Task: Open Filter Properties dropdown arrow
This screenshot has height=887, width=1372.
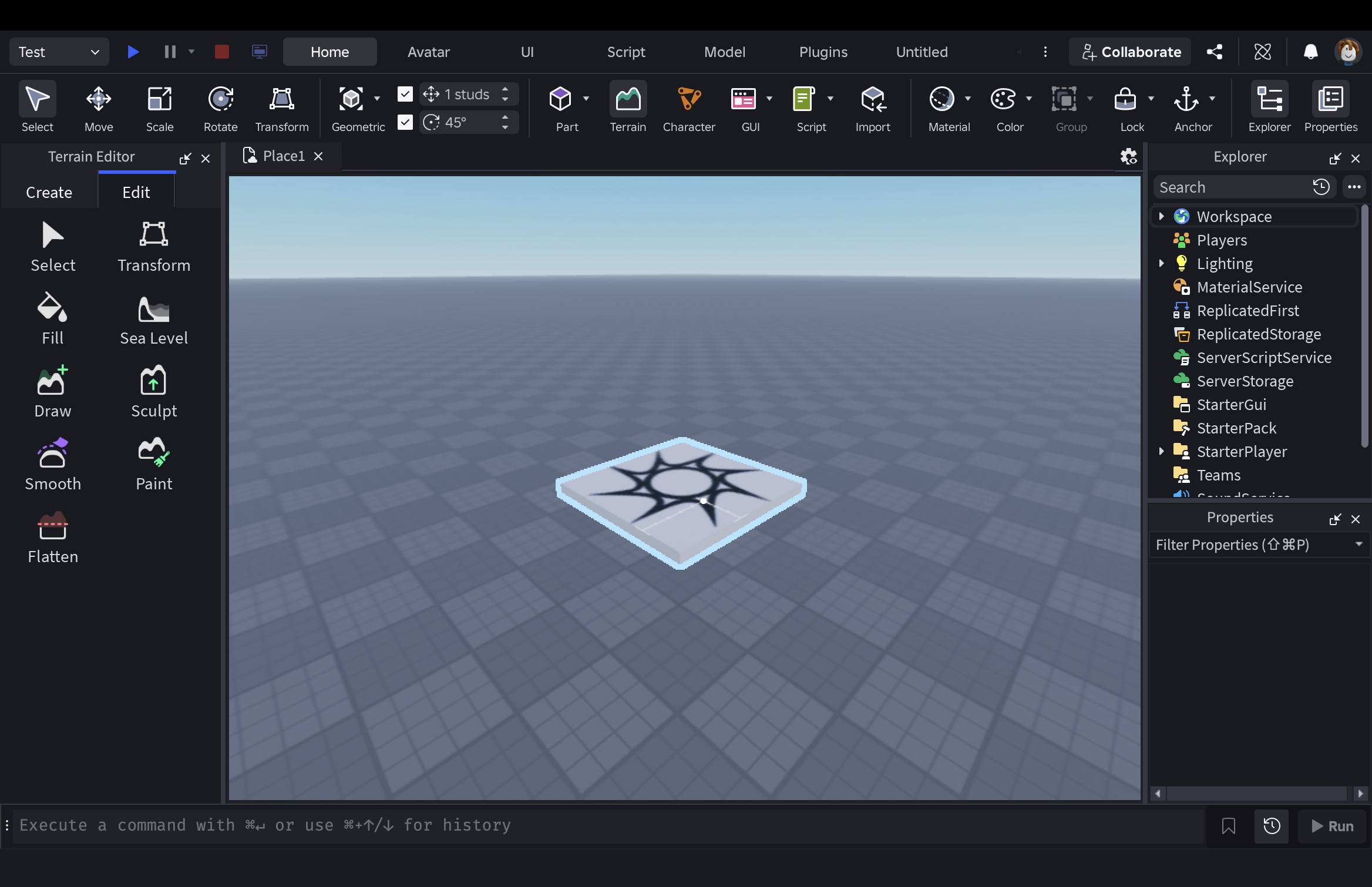Action: click(1358, 545)
